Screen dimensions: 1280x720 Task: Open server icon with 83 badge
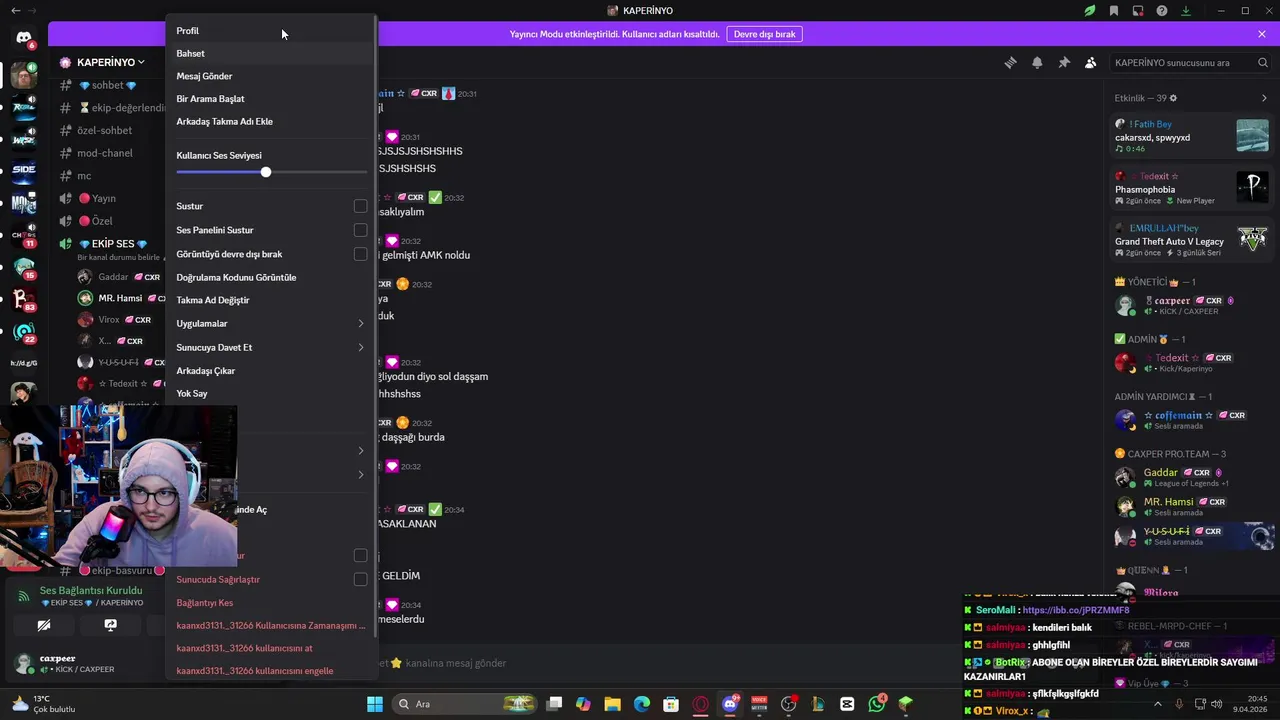pos(24,298)
